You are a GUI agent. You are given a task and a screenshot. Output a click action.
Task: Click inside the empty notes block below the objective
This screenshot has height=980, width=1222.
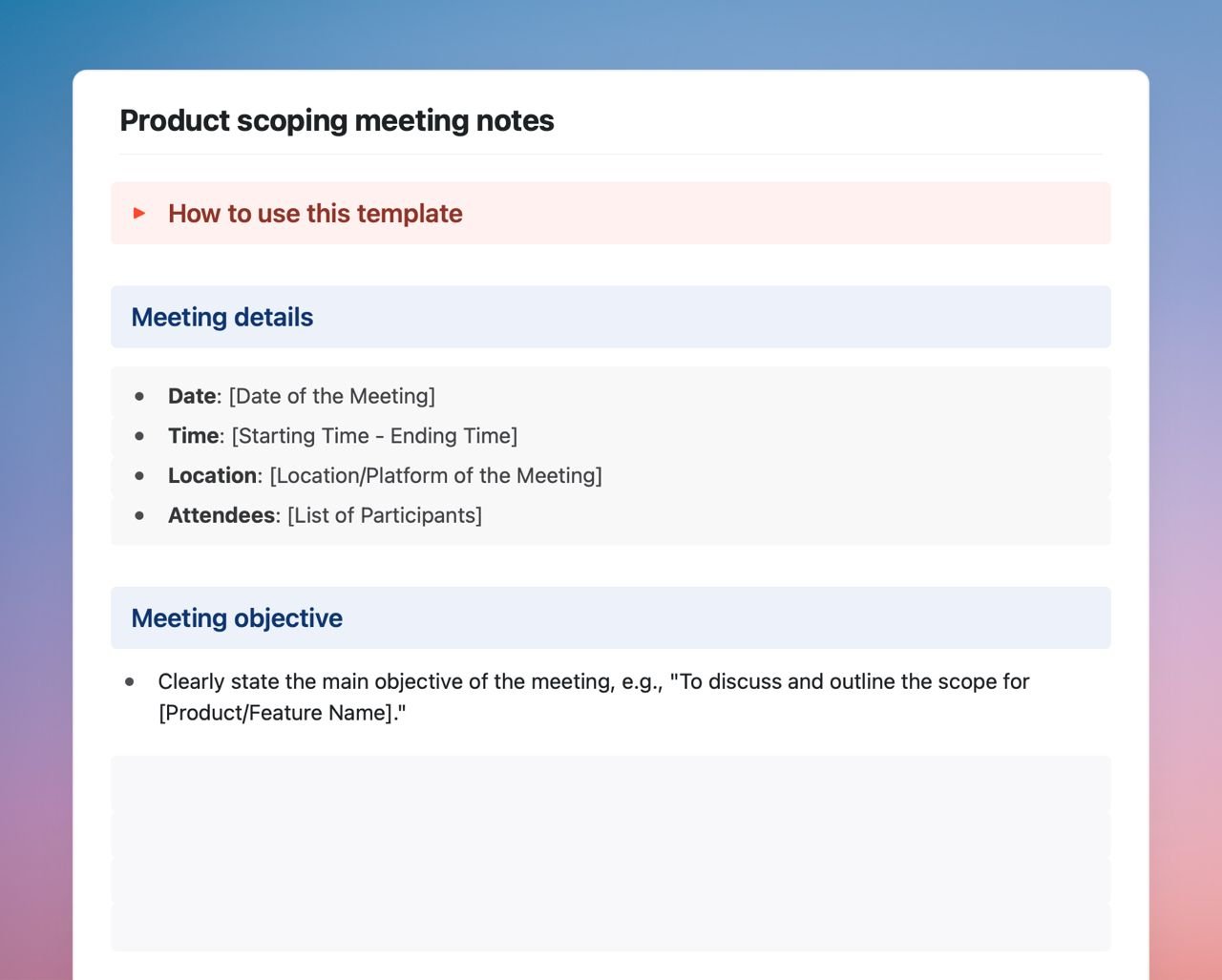[x=611, y=852]
